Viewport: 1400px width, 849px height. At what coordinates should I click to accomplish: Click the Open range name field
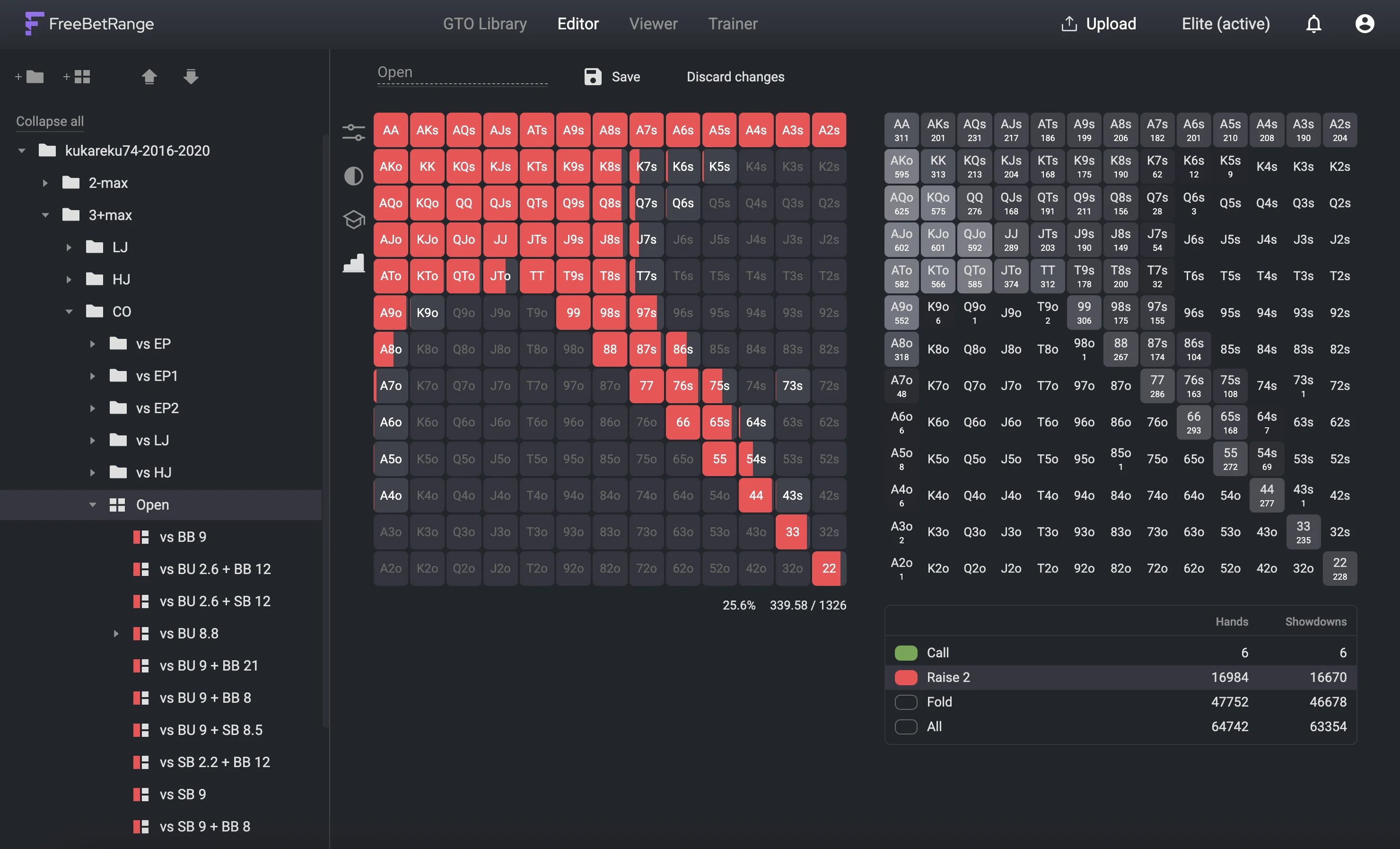point(461,73)
